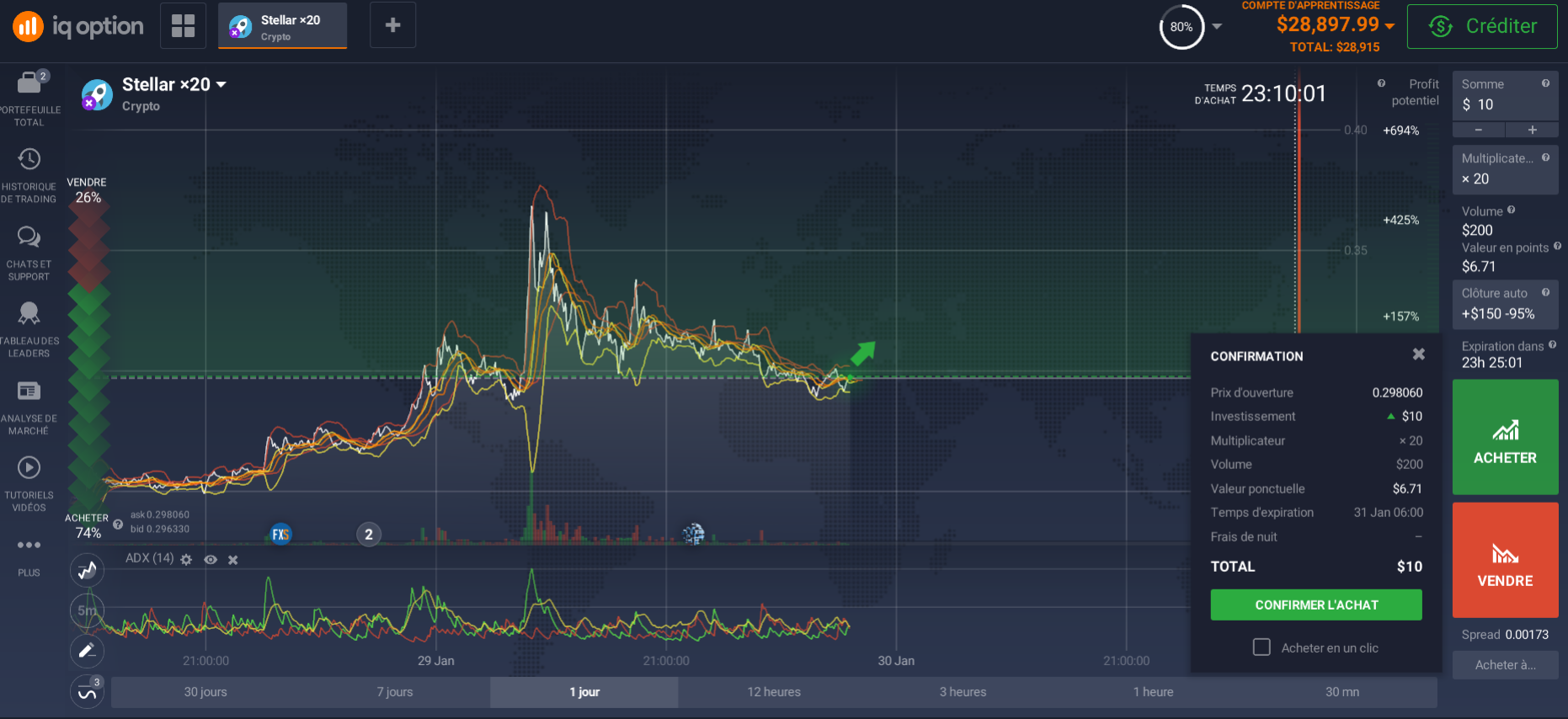The width and height of the screenshot is (1568, 719).
Task: Open ADX (14) settings gear
Action: 186,560
